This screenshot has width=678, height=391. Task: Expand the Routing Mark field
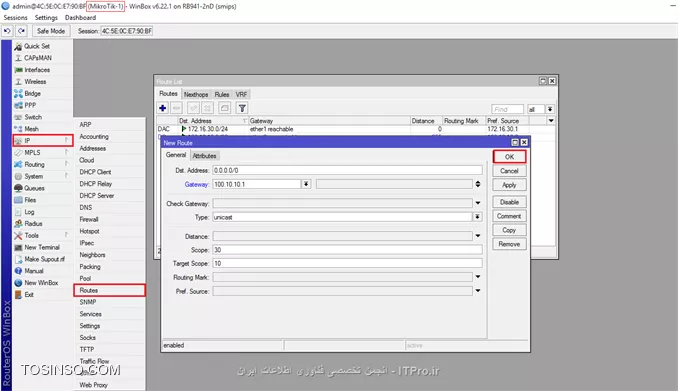click(x=478, y=277)
